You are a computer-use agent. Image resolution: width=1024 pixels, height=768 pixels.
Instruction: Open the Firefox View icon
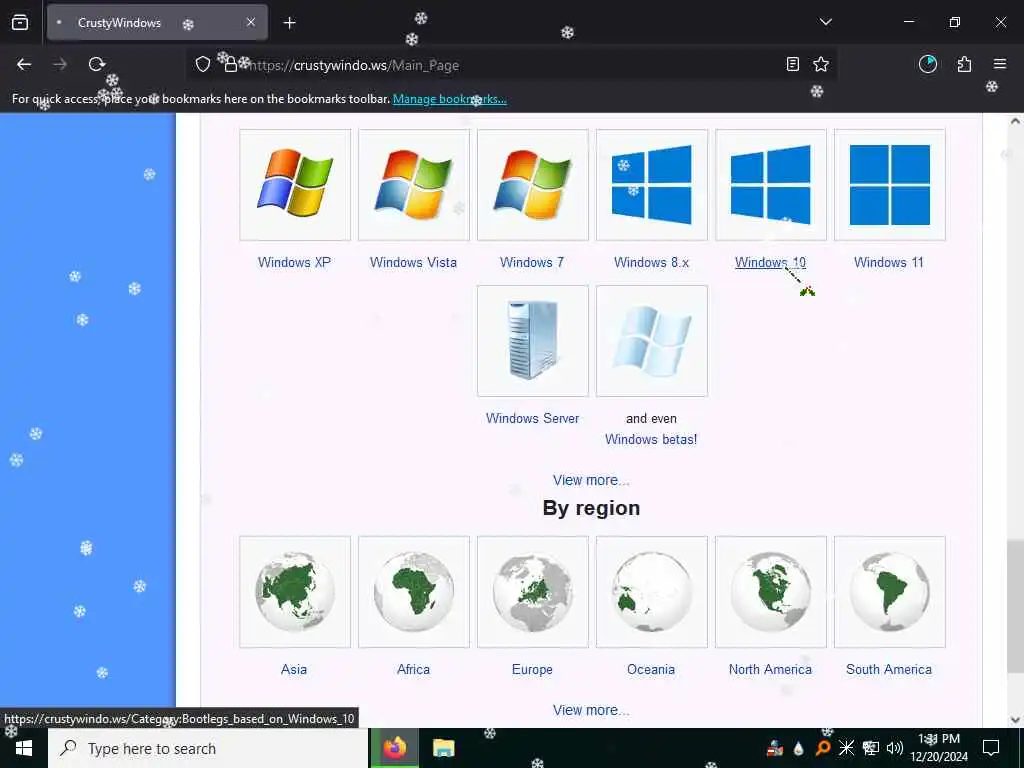point(20,23)
